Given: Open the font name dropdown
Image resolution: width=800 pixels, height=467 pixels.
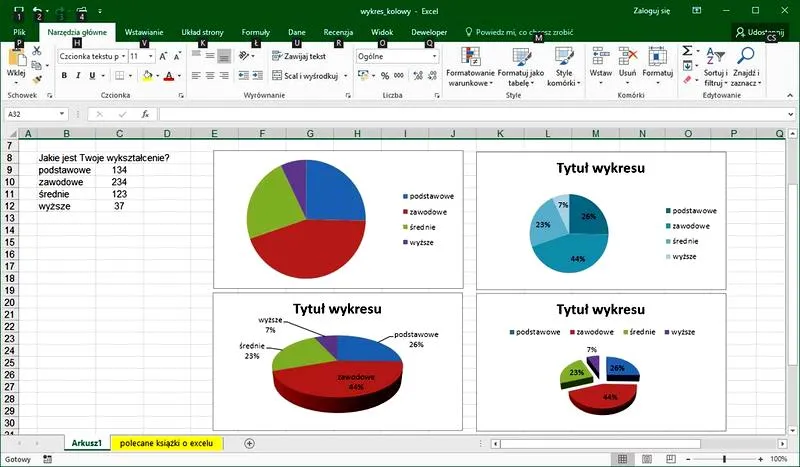Looking at the screenshot, I should 123,56.
